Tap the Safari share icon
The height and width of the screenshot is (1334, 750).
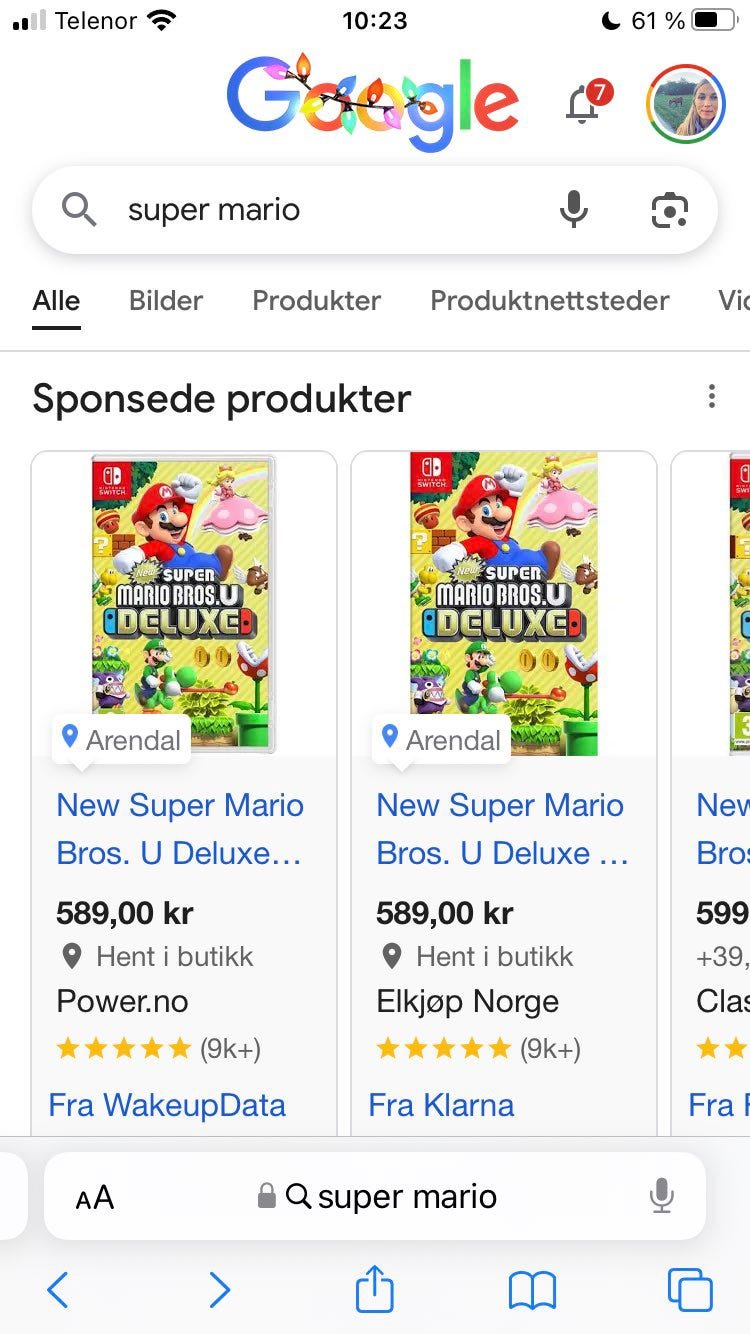pos(375,1290)
